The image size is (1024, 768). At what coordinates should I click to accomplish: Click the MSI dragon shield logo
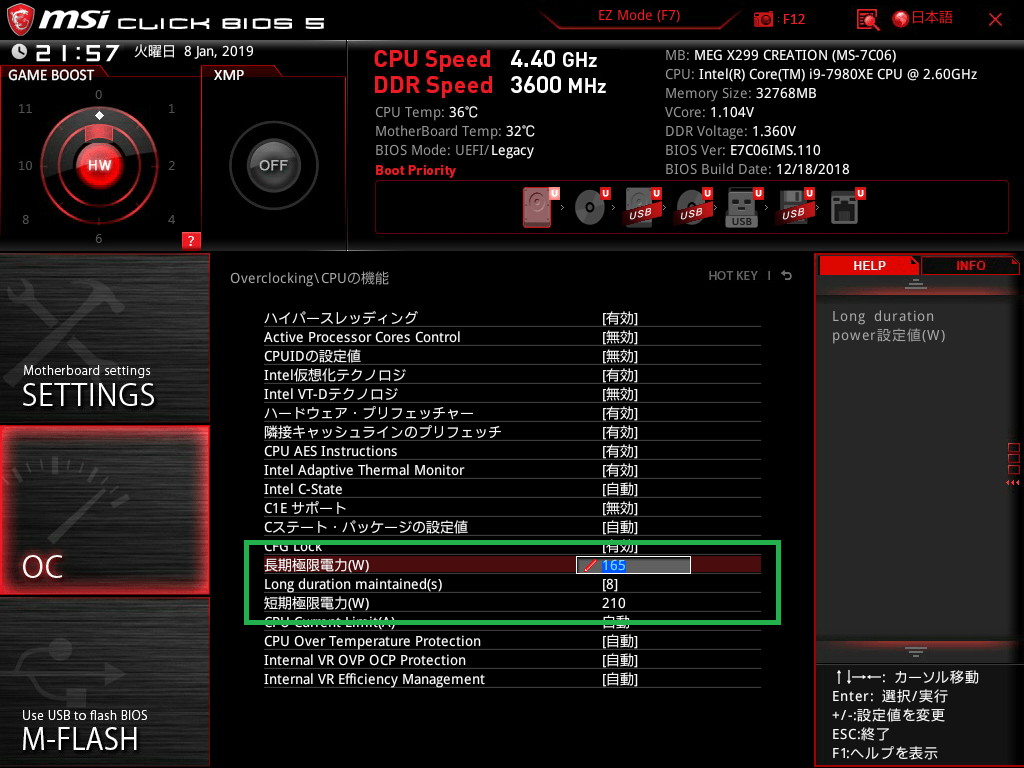coord(20,20)
